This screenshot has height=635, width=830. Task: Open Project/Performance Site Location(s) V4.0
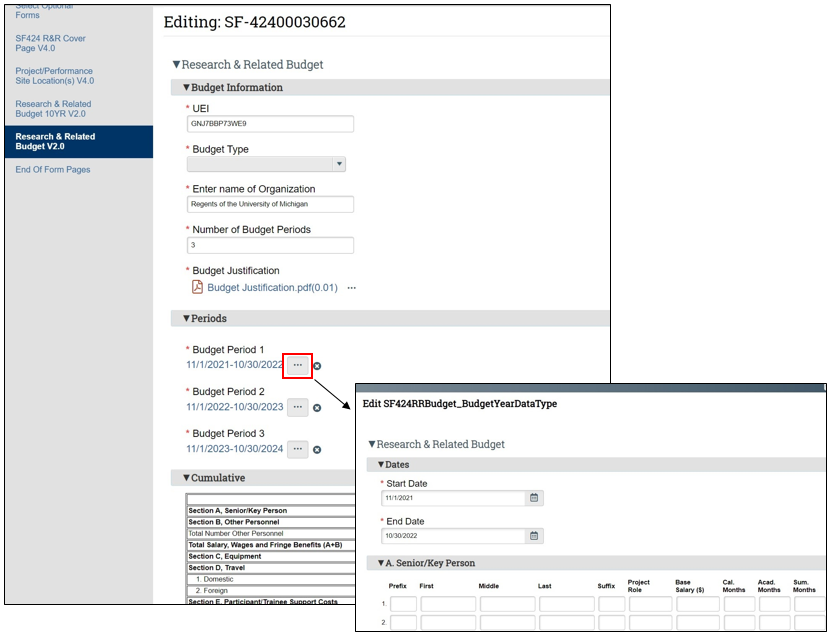point(55,76)
